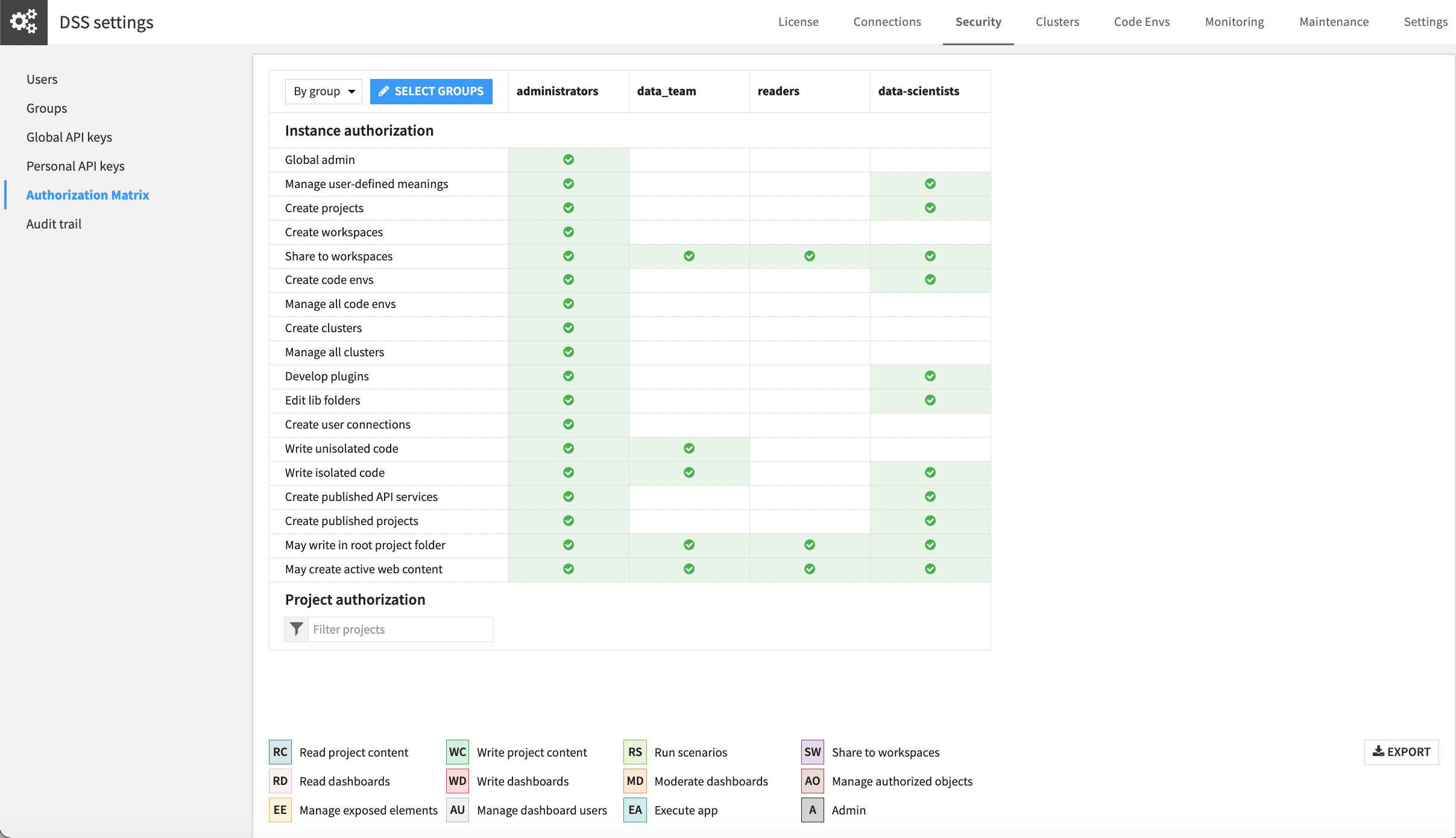This screenshot has width=1456, height=838.
Task: Open the Maintenance tab
Action: pos(1334,22)
